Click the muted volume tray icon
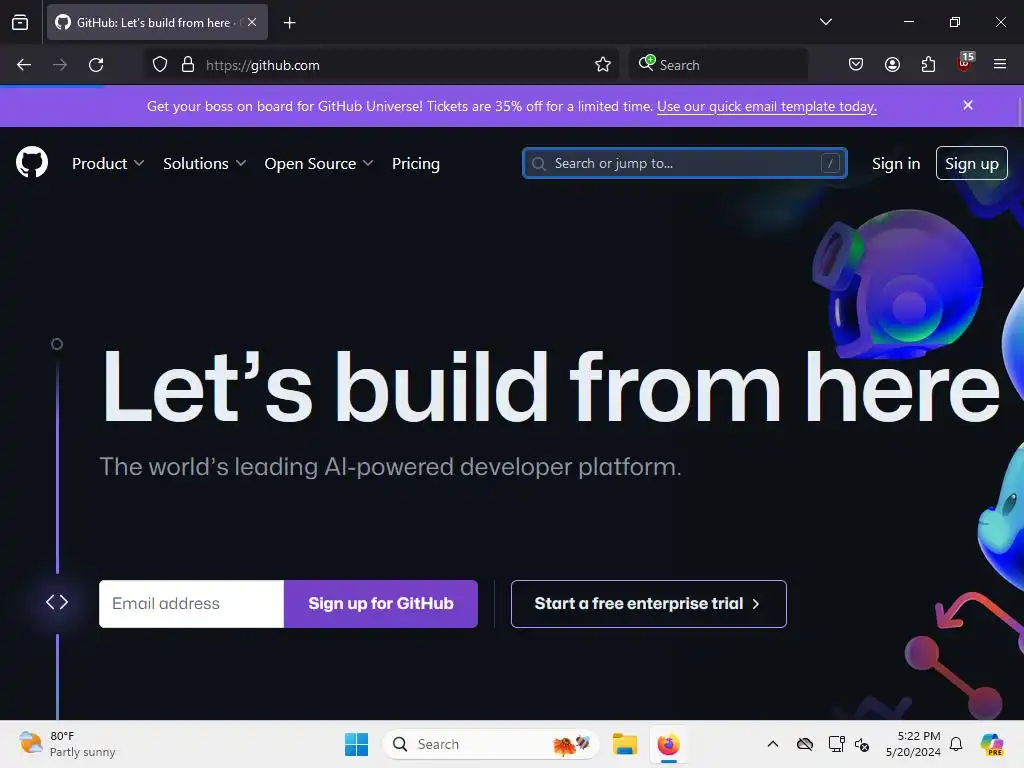Viewport: 1024px width, 768px height. 862,744
